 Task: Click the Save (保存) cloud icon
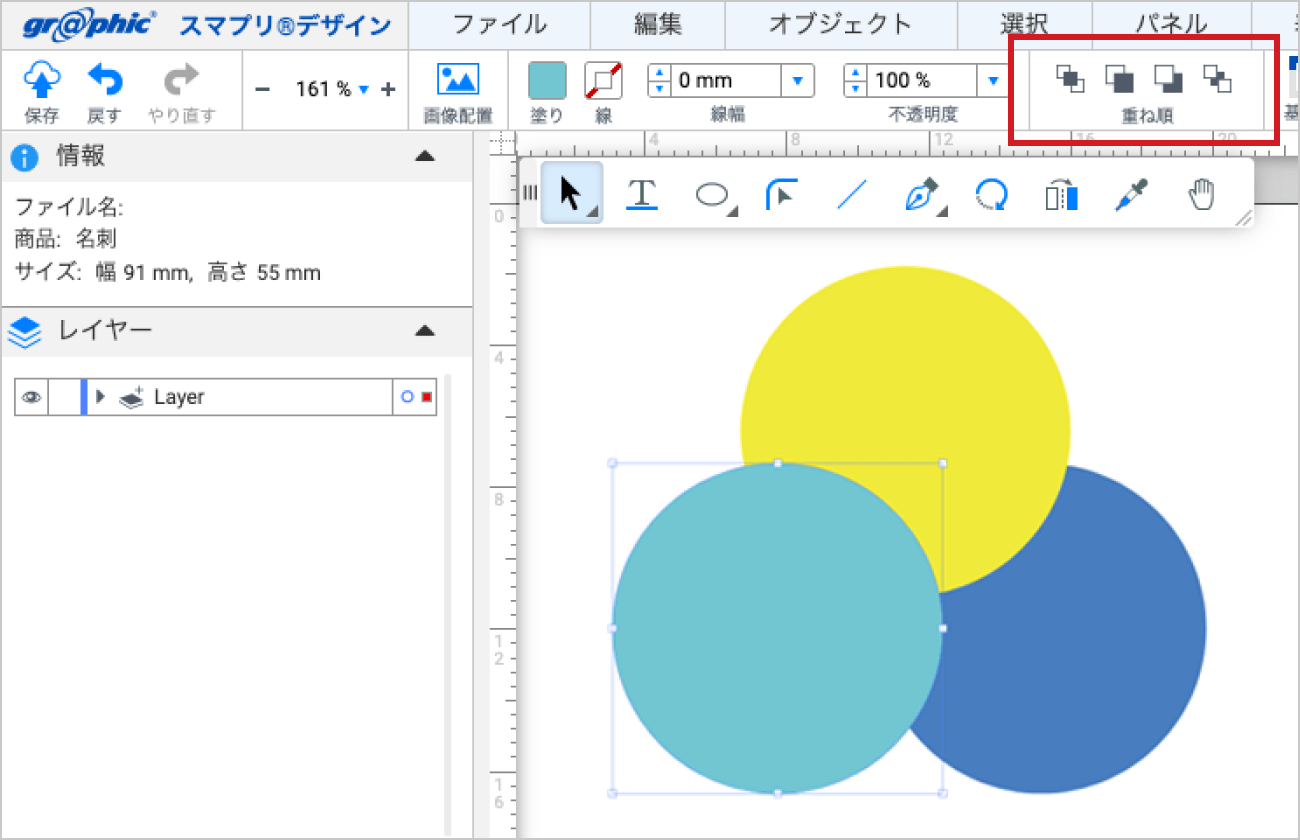tap(41, 79)
